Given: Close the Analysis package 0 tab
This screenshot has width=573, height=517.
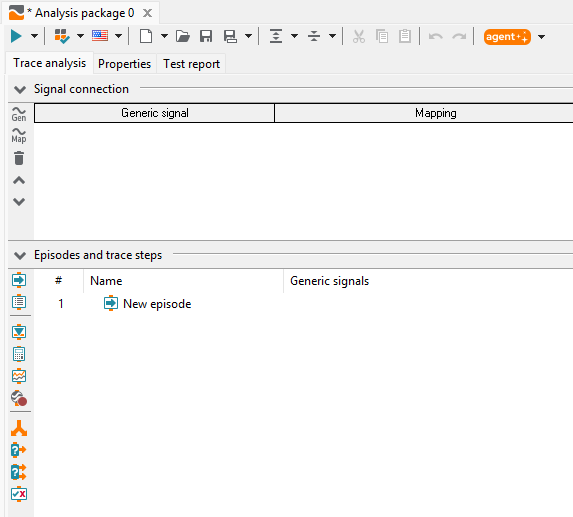Looking at the screenshot, I should click(x=147, y=13).
